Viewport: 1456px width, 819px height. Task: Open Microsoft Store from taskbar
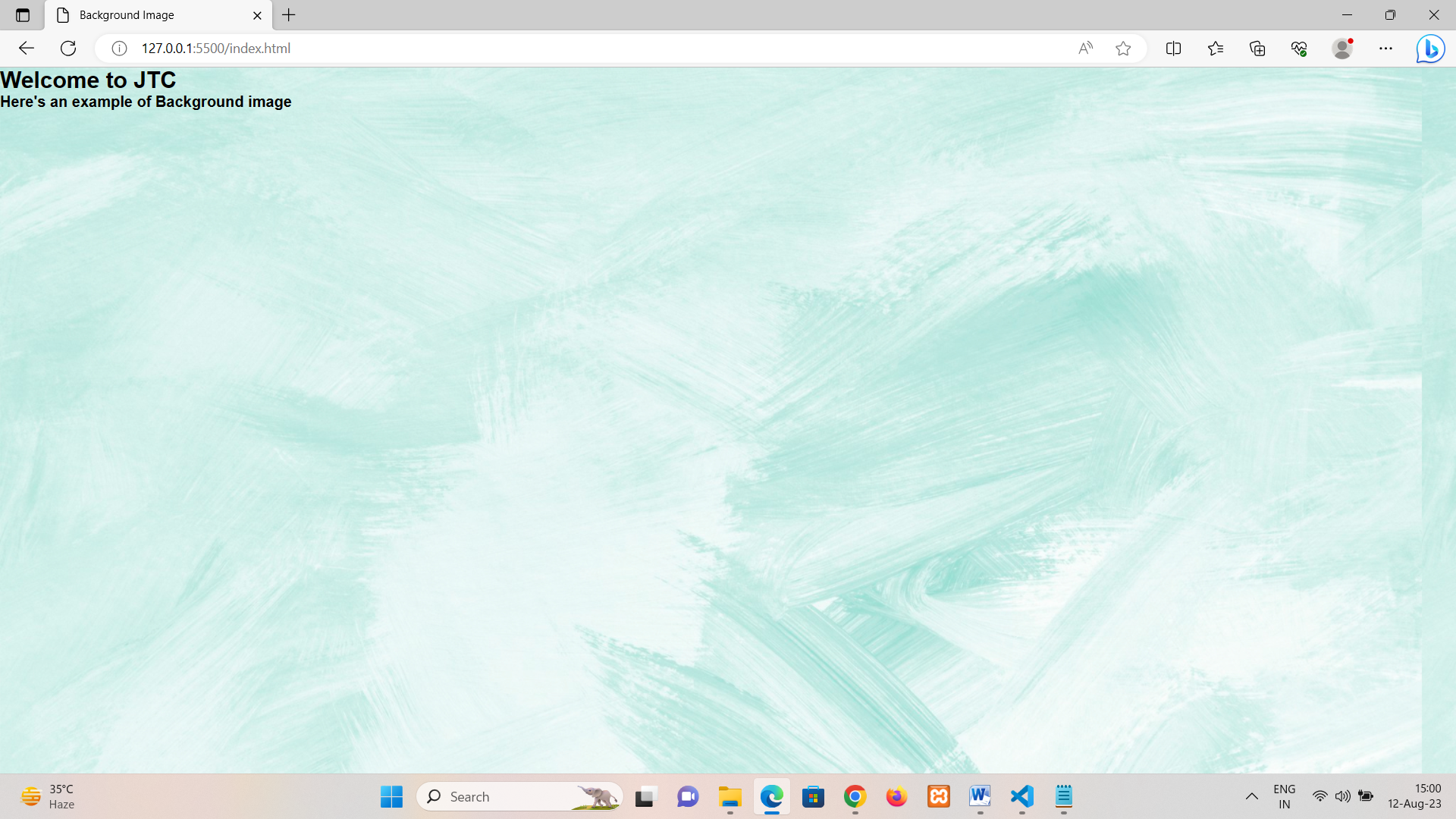(813, 797)
